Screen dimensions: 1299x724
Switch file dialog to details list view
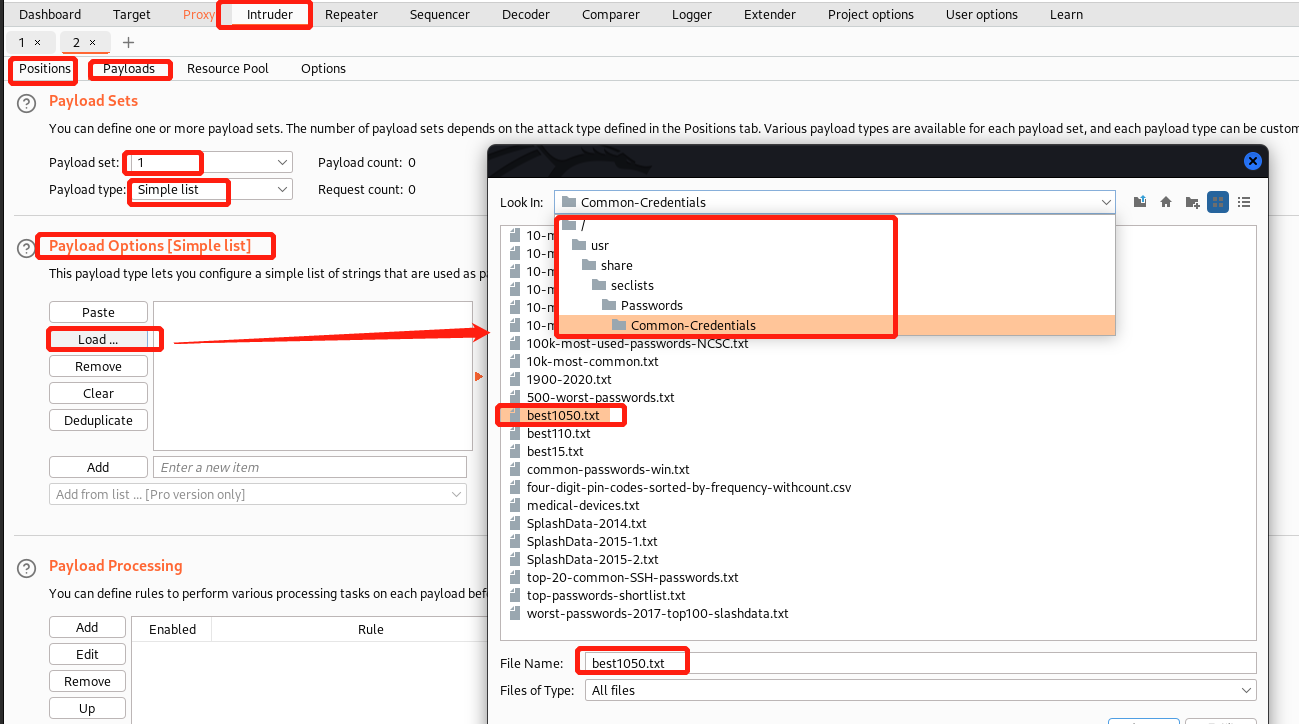(1244, 202)
